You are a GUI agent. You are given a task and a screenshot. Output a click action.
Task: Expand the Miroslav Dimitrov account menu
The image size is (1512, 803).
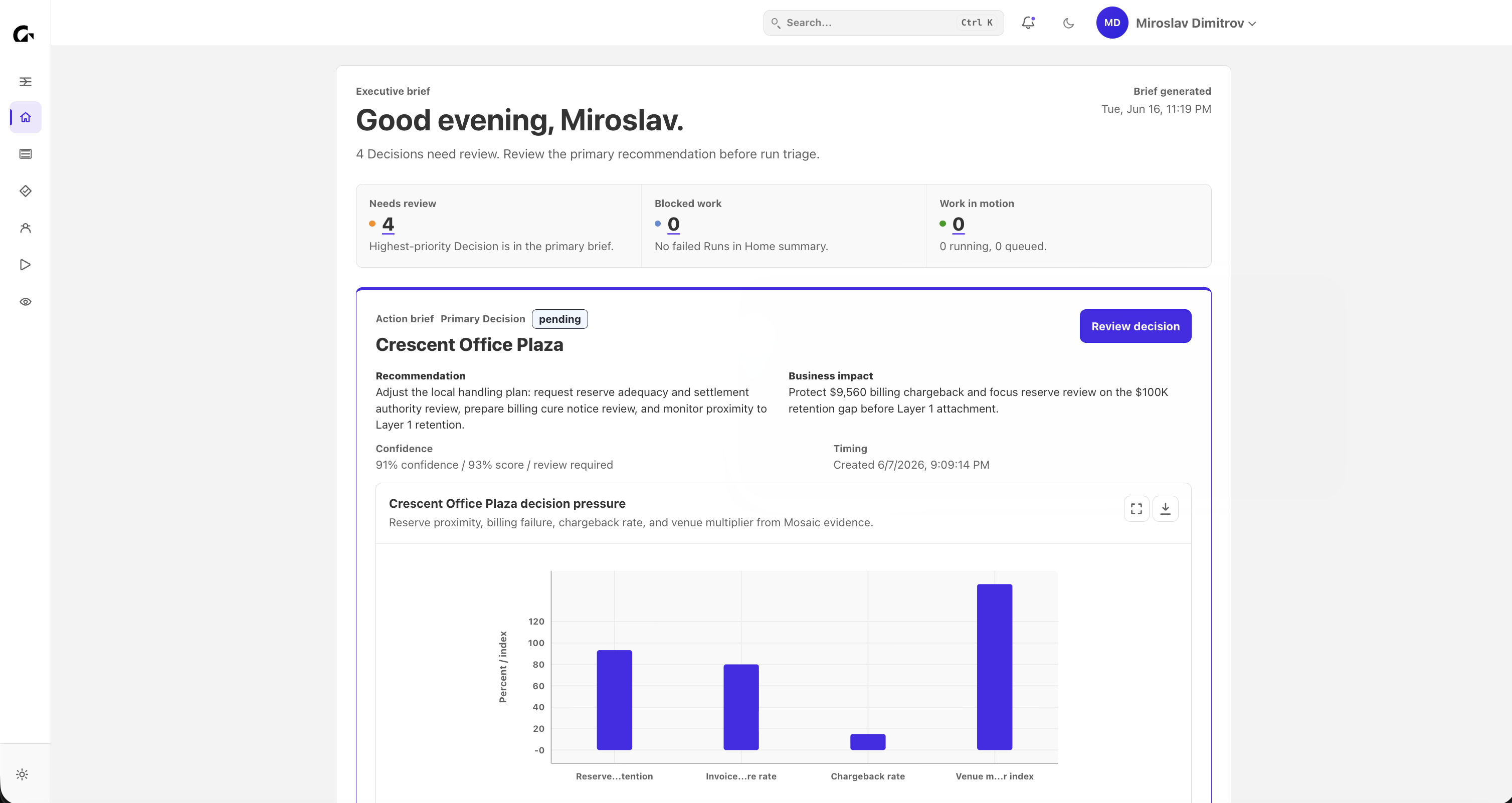[x=1196, y=23]
